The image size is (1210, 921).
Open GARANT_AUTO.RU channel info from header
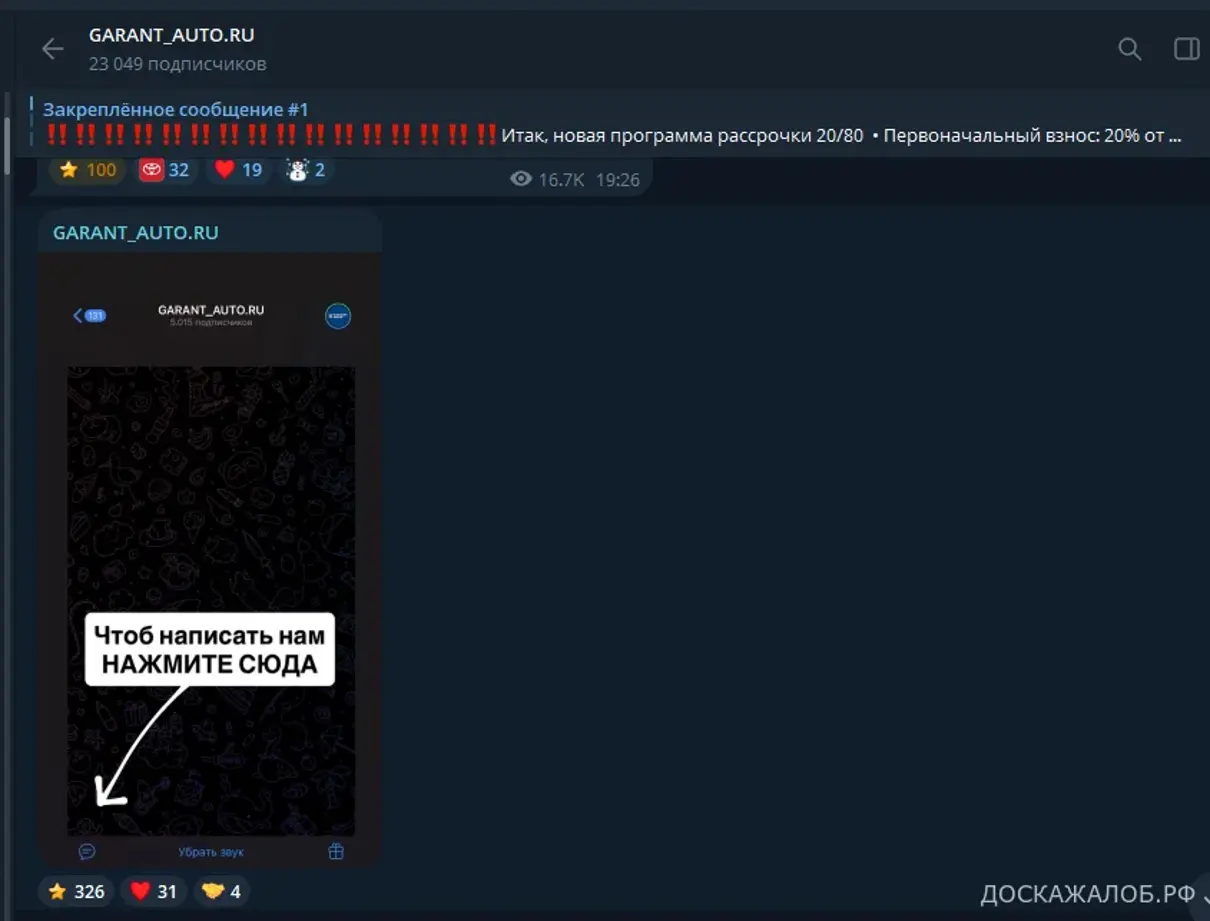coord(172,36)
